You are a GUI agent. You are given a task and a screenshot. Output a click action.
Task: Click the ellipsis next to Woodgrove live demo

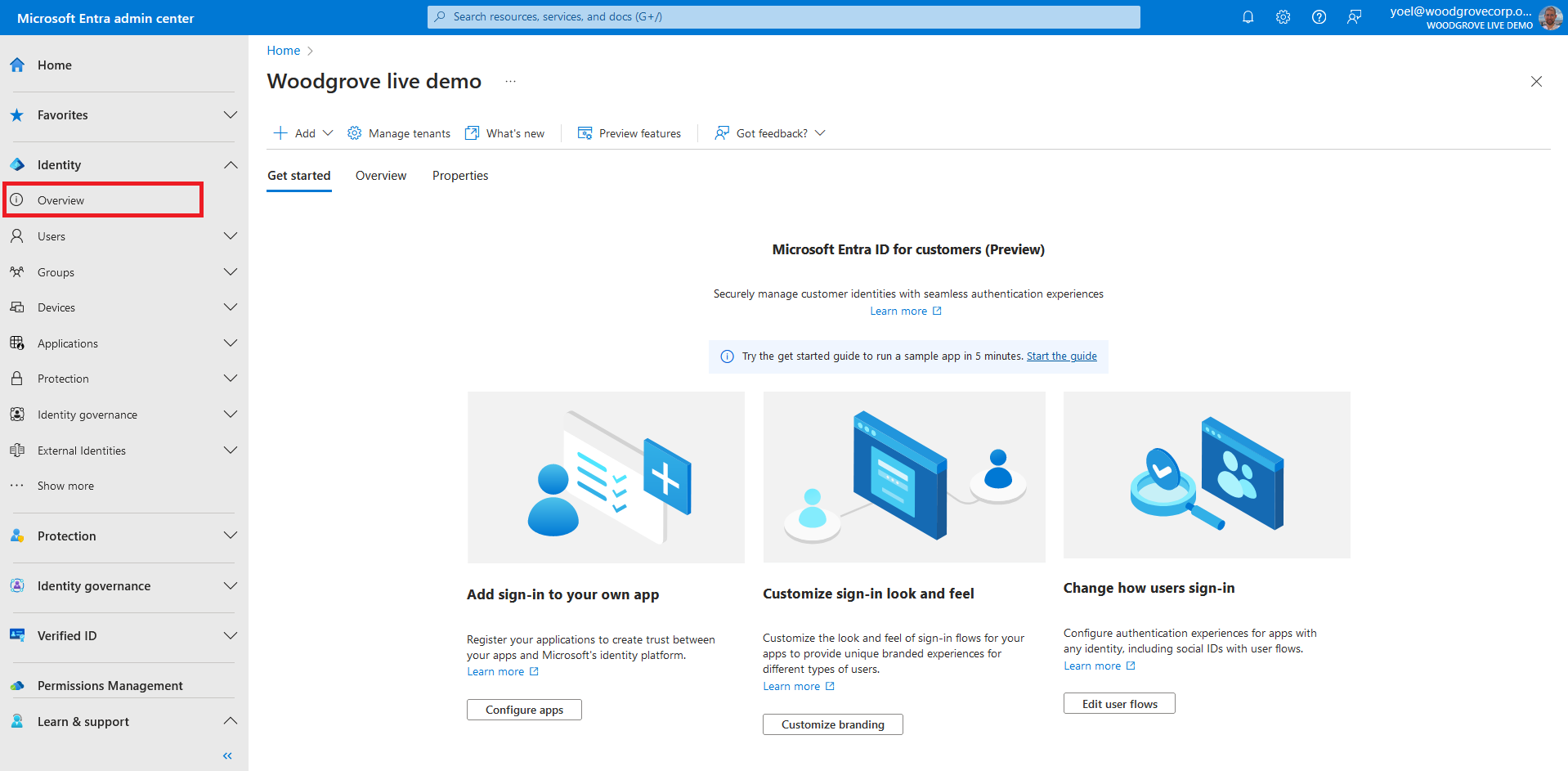click(510, 82)
